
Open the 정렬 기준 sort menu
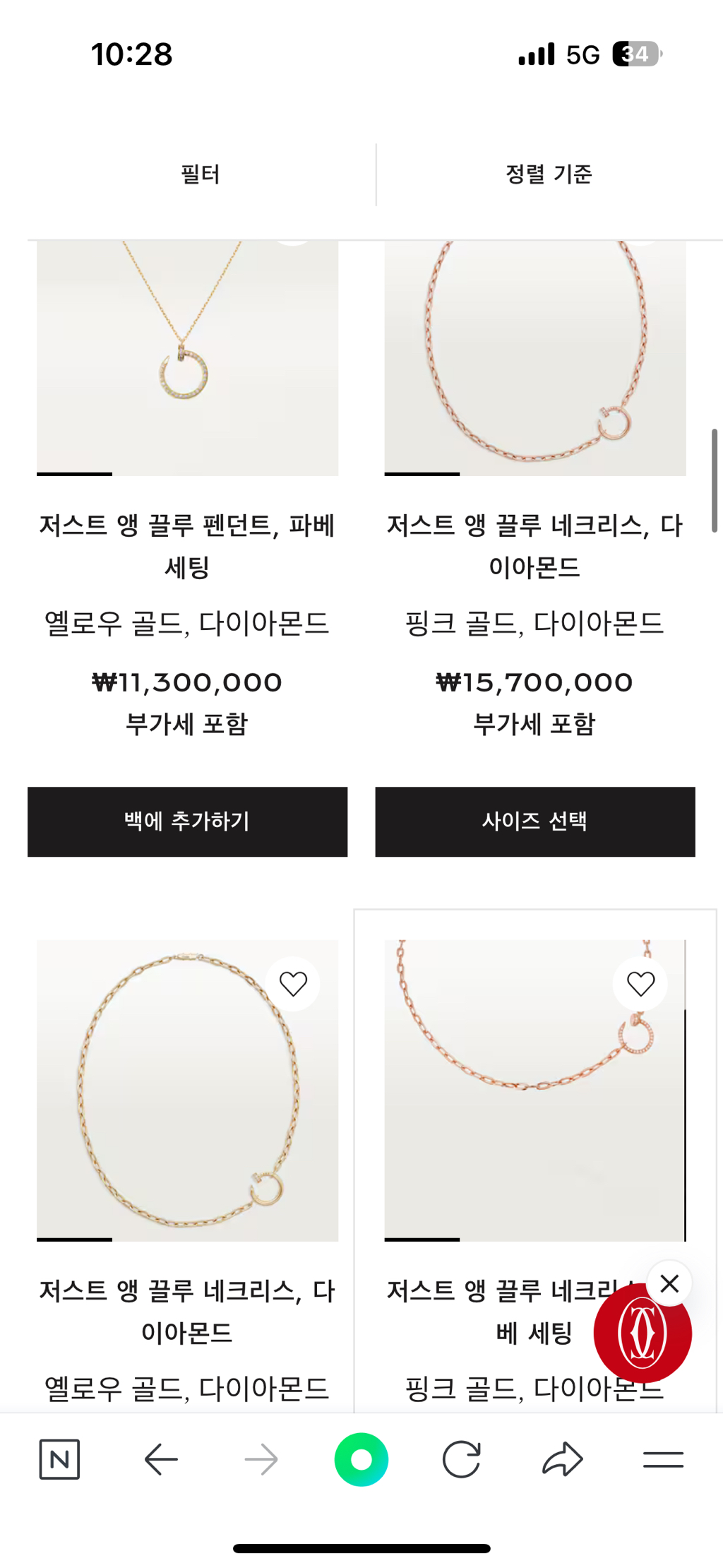point(549,174)
